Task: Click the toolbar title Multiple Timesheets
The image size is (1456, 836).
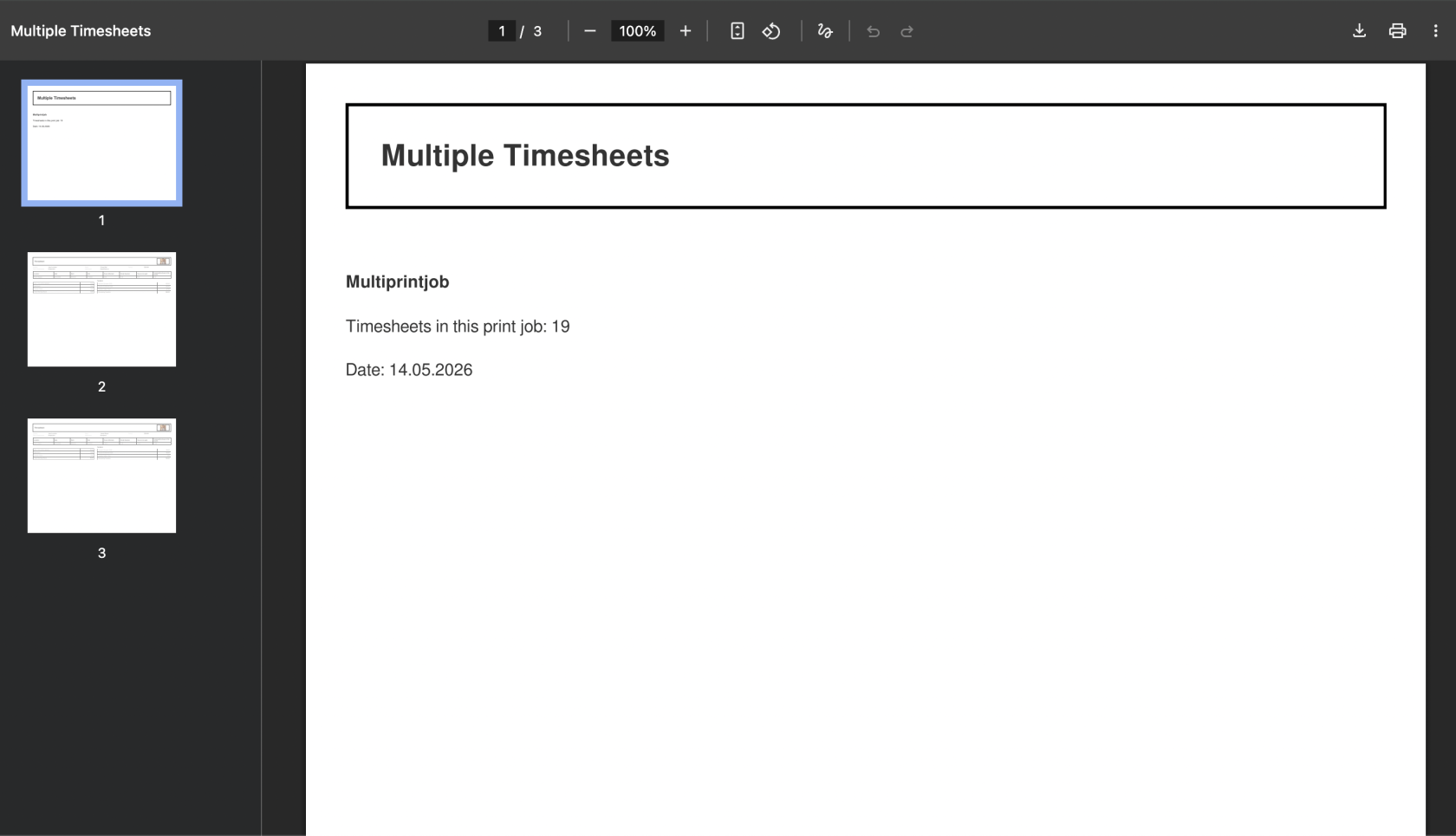Action: [x=81, y=31]
